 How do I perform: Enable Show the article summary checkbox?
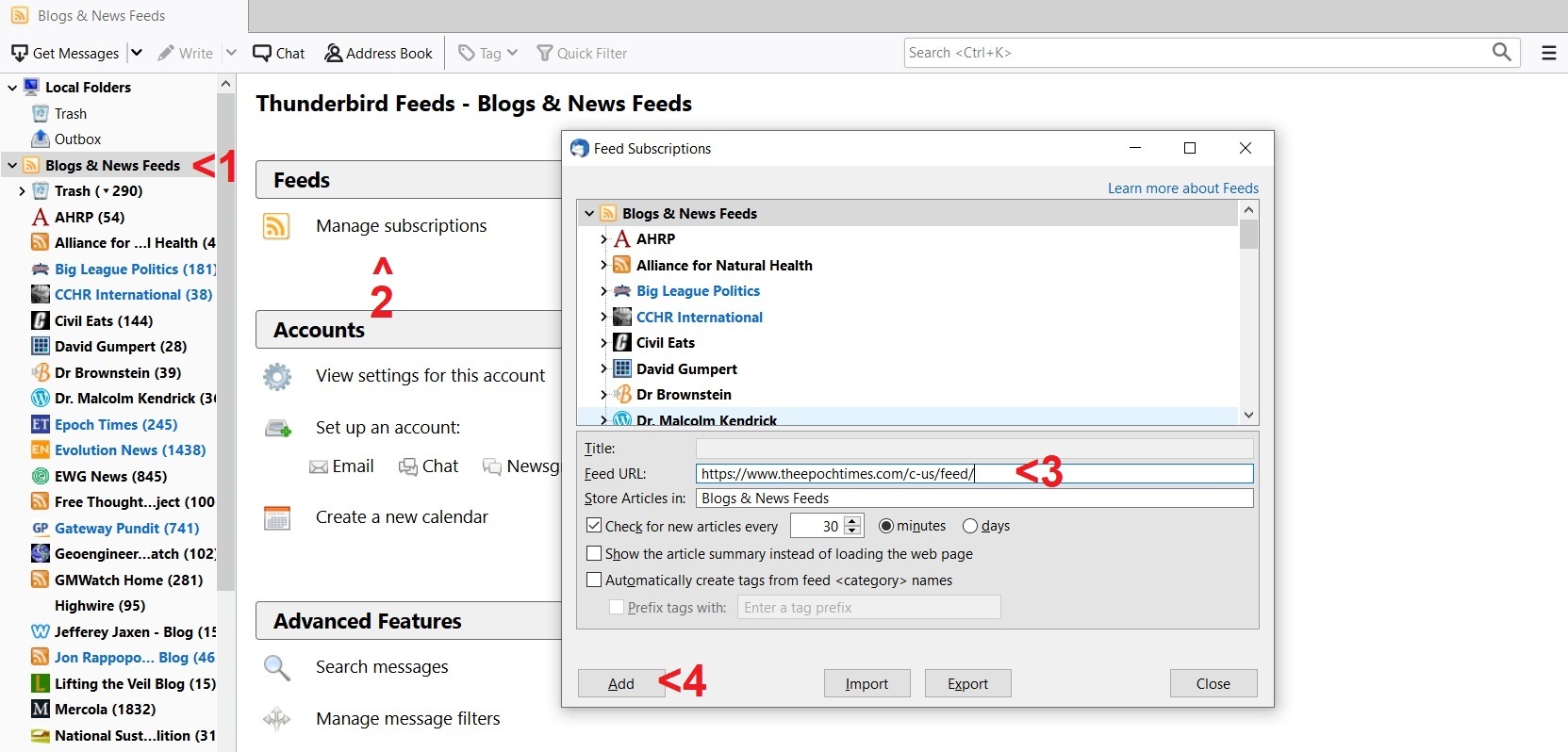tap(594, 554)
